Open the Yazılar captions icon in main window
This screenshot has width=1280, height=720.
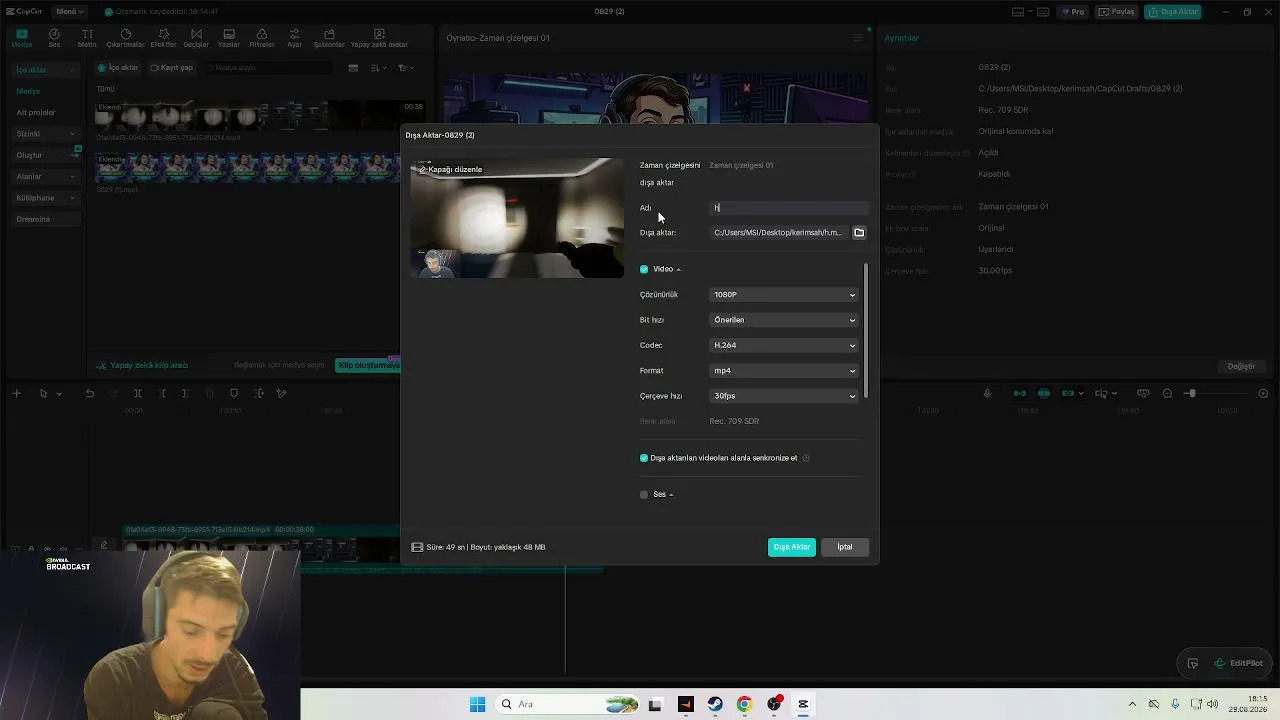(x=229, y=38)
